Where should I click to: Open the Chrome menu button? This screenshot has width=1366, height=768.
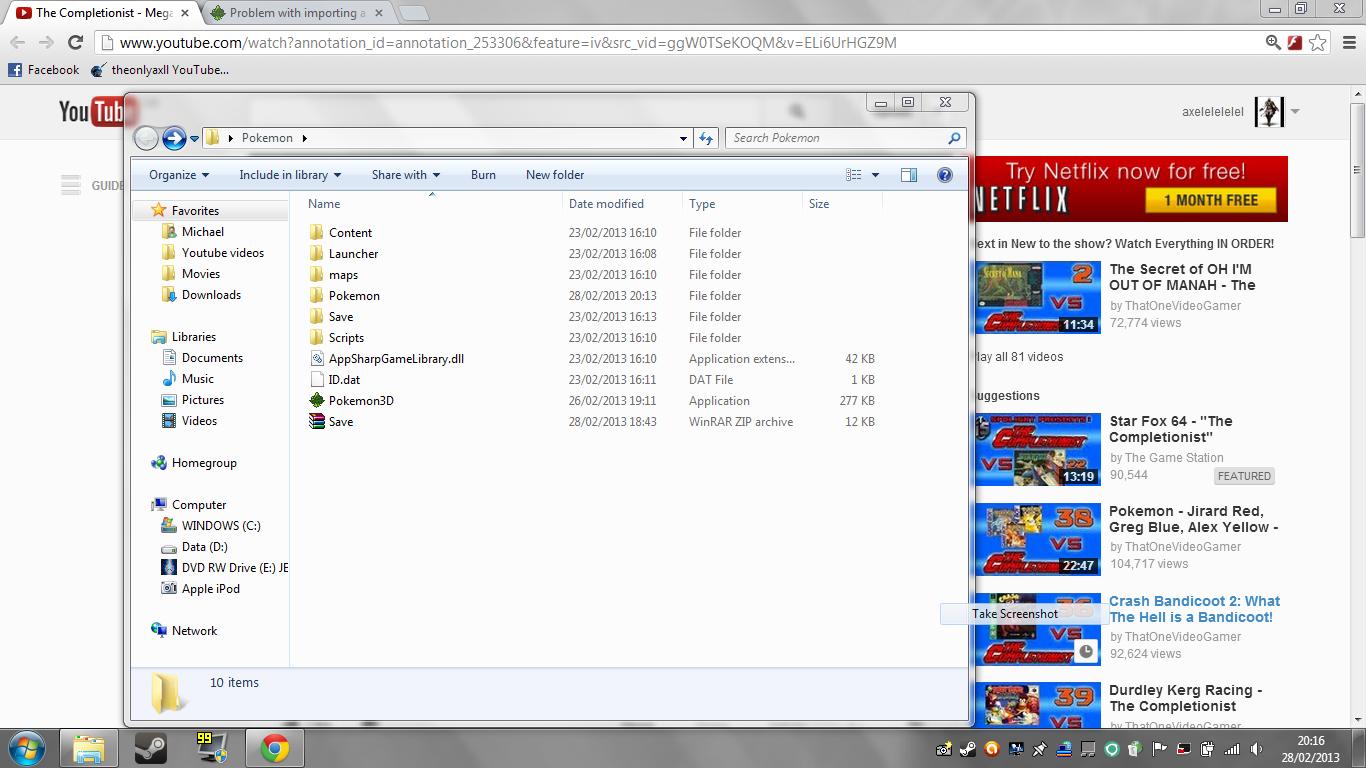click(1349, 43)
